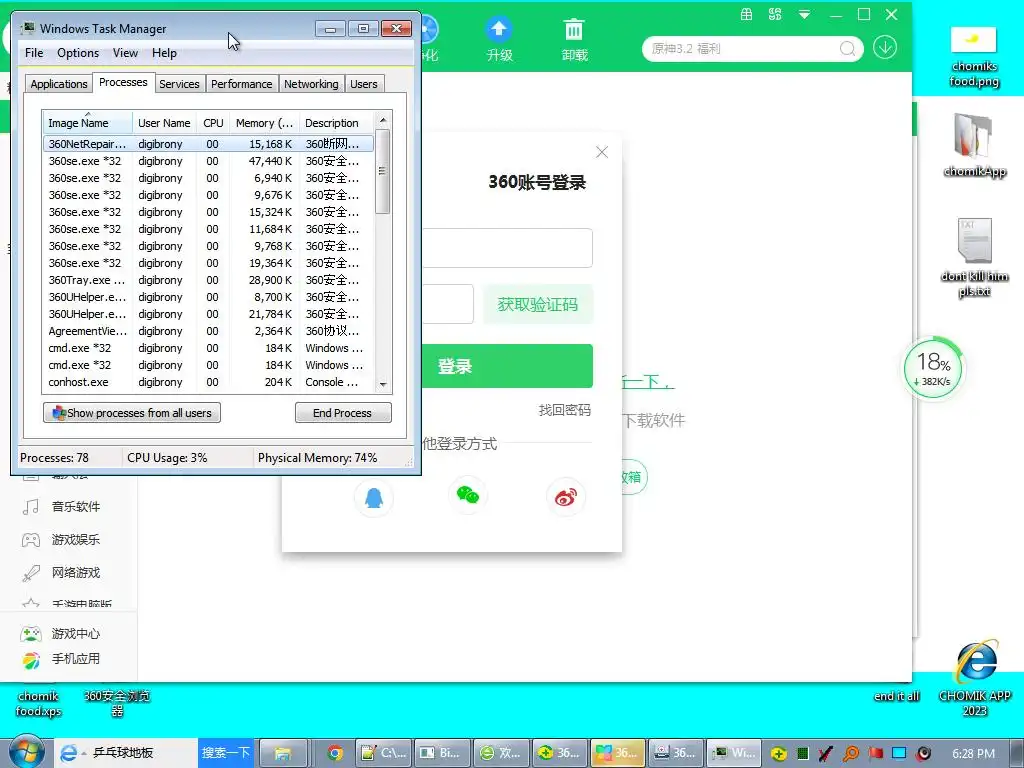Screen dimensions: 1024x768
Task: Click the verification code input field
Action: (448, 304)
